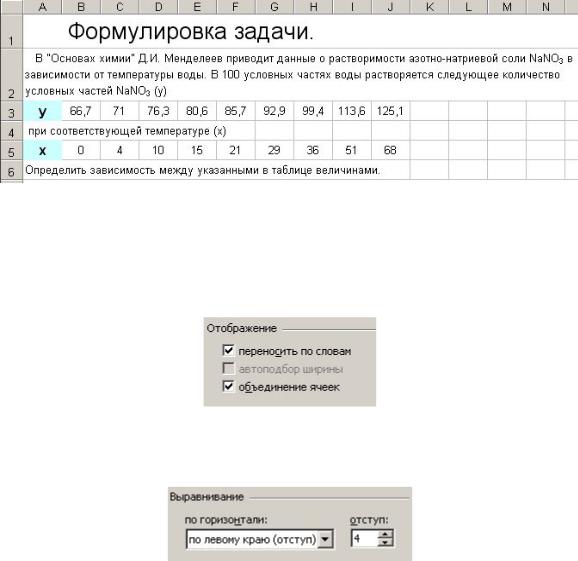578x561 pixels.
Task: Click cell with value 113,6
Action: pyautogui.click(x=352, y=111)
